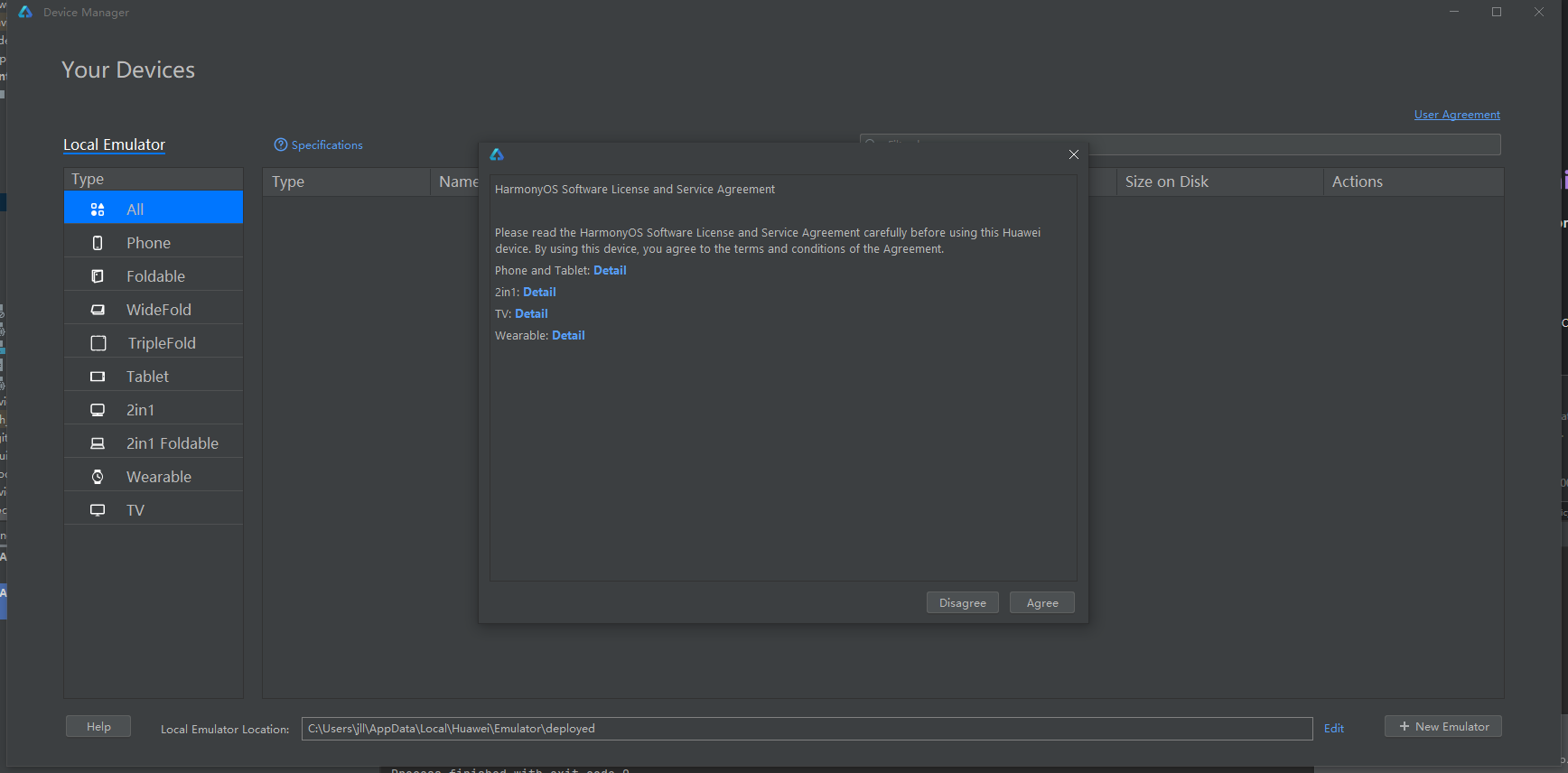The width and height of the screenshot is (1568, 773).
Task: Click the Tablet device icon
Action: click(x=98, y=377)
